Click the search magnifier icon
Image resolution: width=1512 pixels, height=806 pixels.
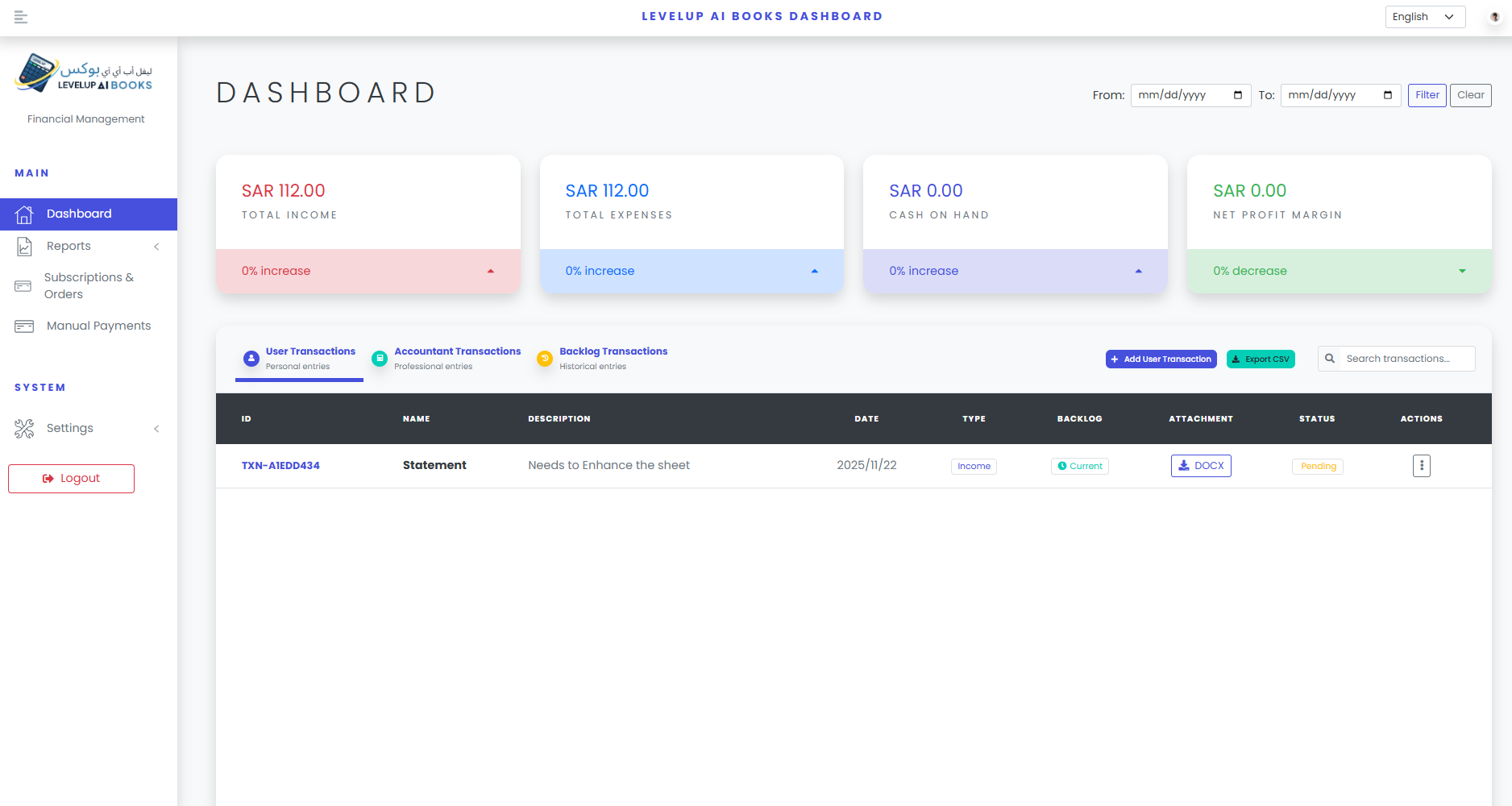pos(1330,359)
